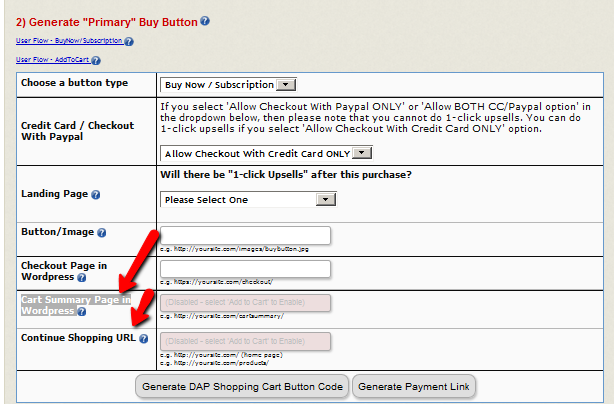Image resolution: width=614 pixels, height=404 pixels.
Task: Click help icon next to User Flow AddToCart
Action: pyautogui.click(x=96, y=61)
